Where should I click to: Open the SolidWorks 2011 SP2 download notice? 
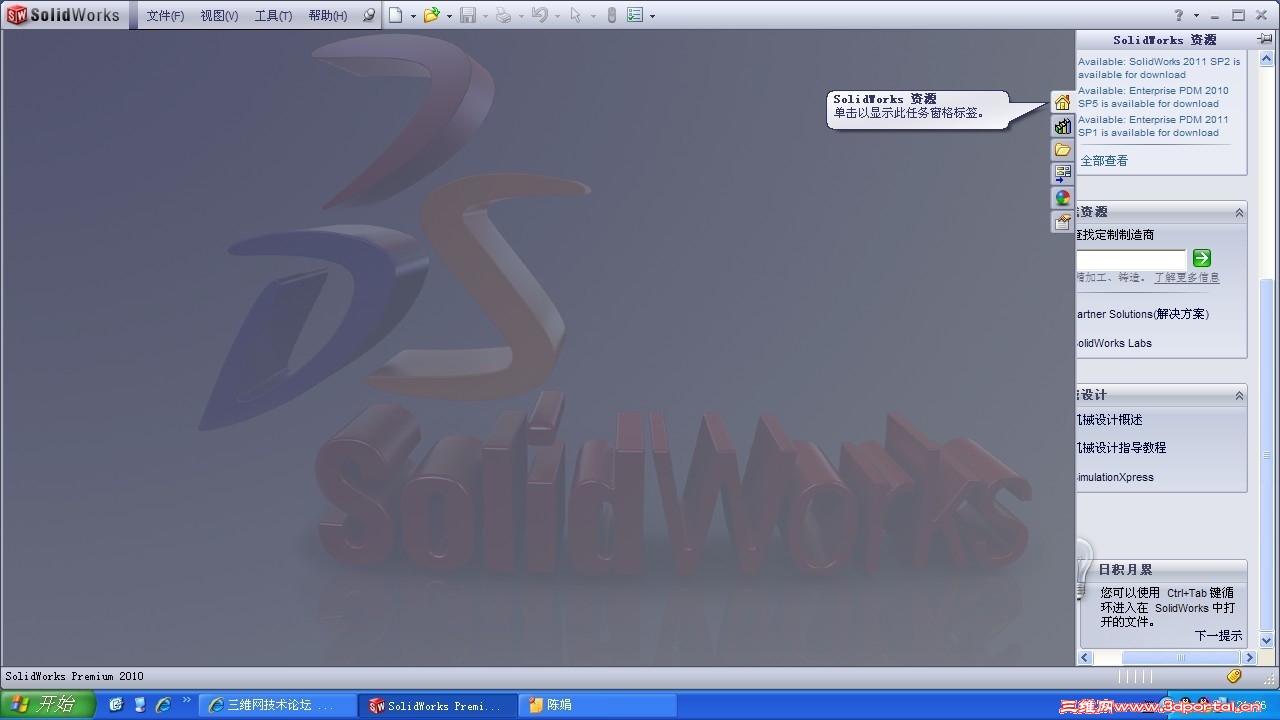click(x=1159, y=68)
